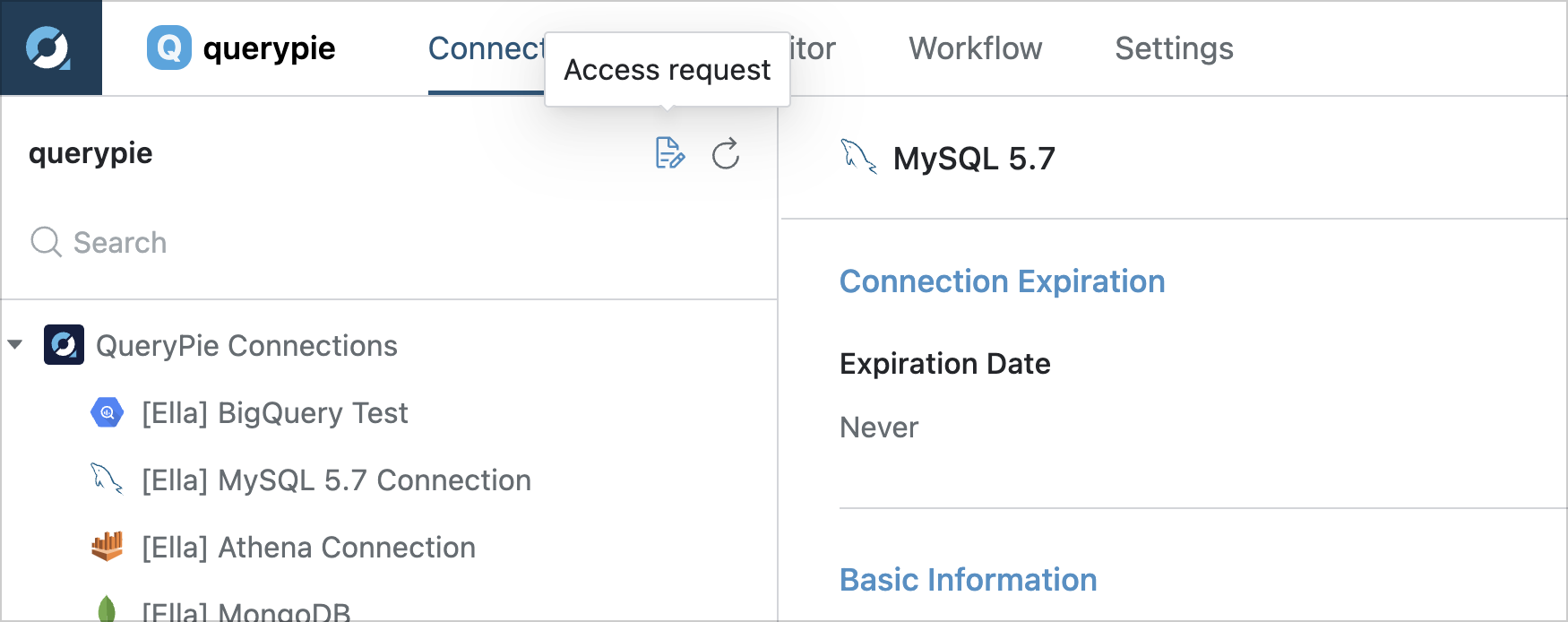Click the querypie brand name text

[270, 49]
